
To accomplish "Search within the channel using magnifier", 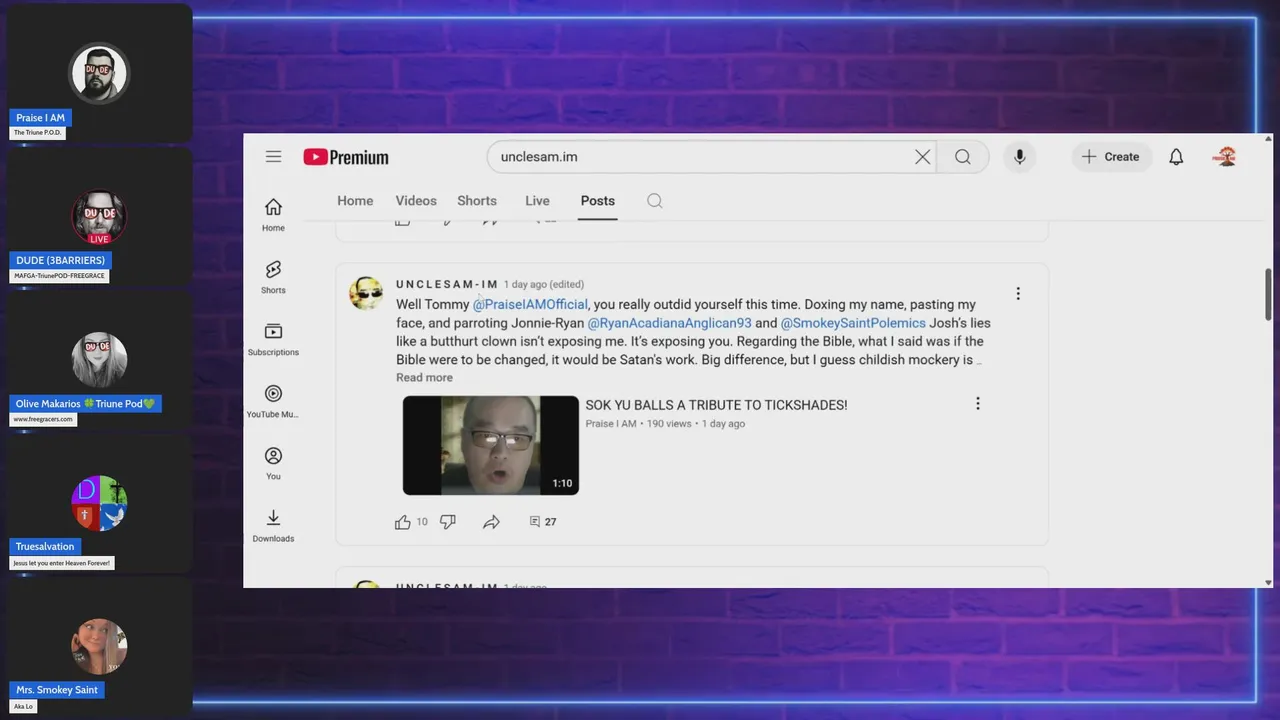I will 654,201.
